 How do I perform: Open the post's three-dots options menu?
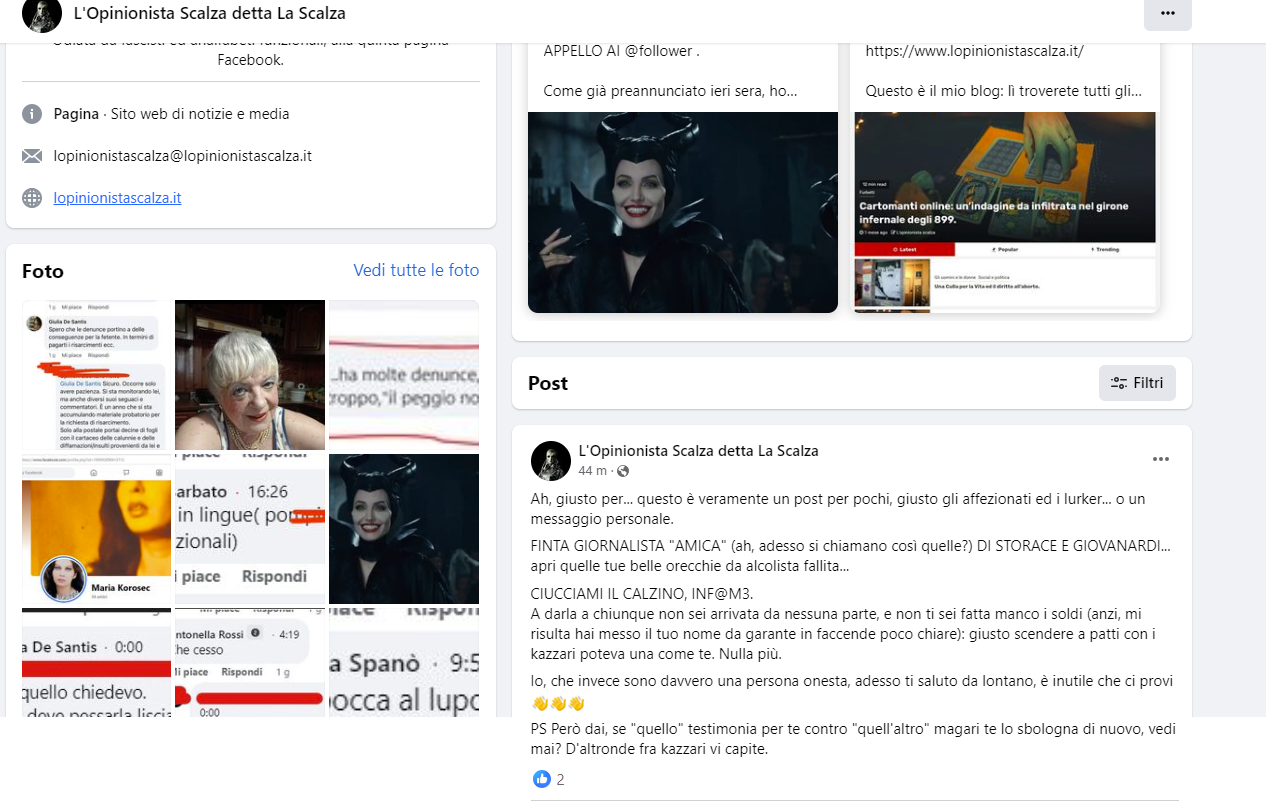tap(1161, 459)
